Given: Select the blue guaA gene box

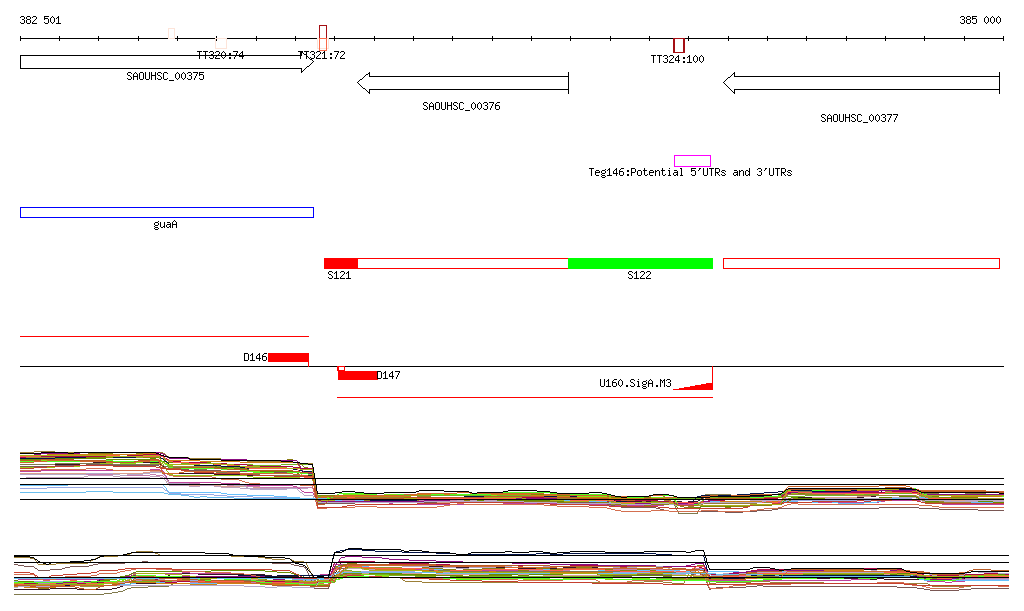Looking at the screenshot, I should click(167, 213).
